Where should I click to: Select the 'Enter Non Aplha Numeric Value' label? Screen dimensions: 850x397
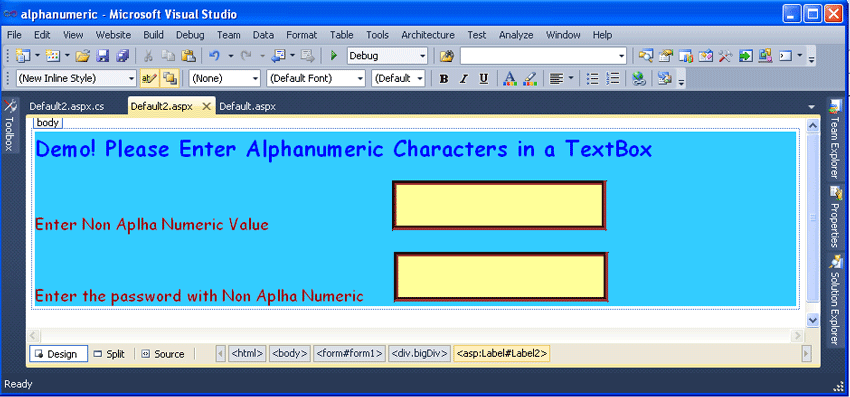(152, 224)
